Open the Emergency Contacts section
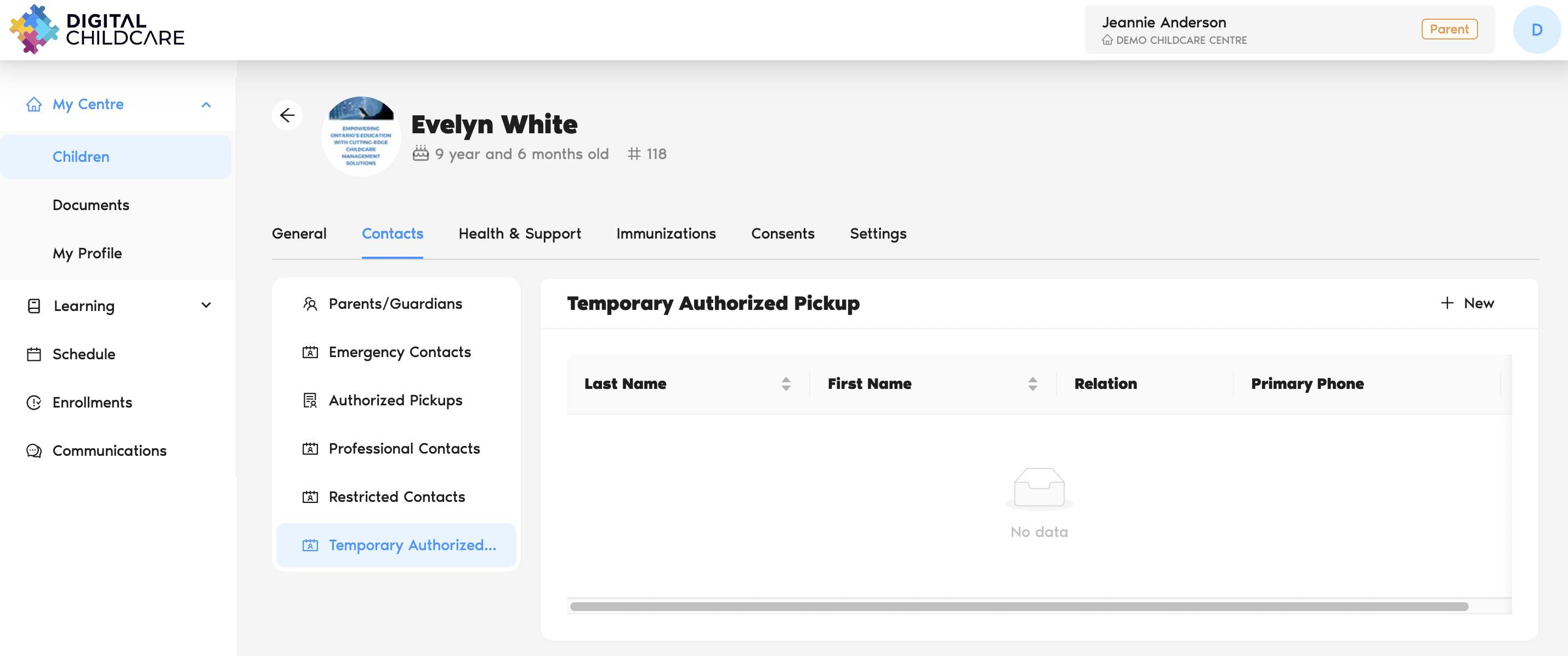Image resolution: width=1568 pixels, height=656 pixels. pos(399,352)
